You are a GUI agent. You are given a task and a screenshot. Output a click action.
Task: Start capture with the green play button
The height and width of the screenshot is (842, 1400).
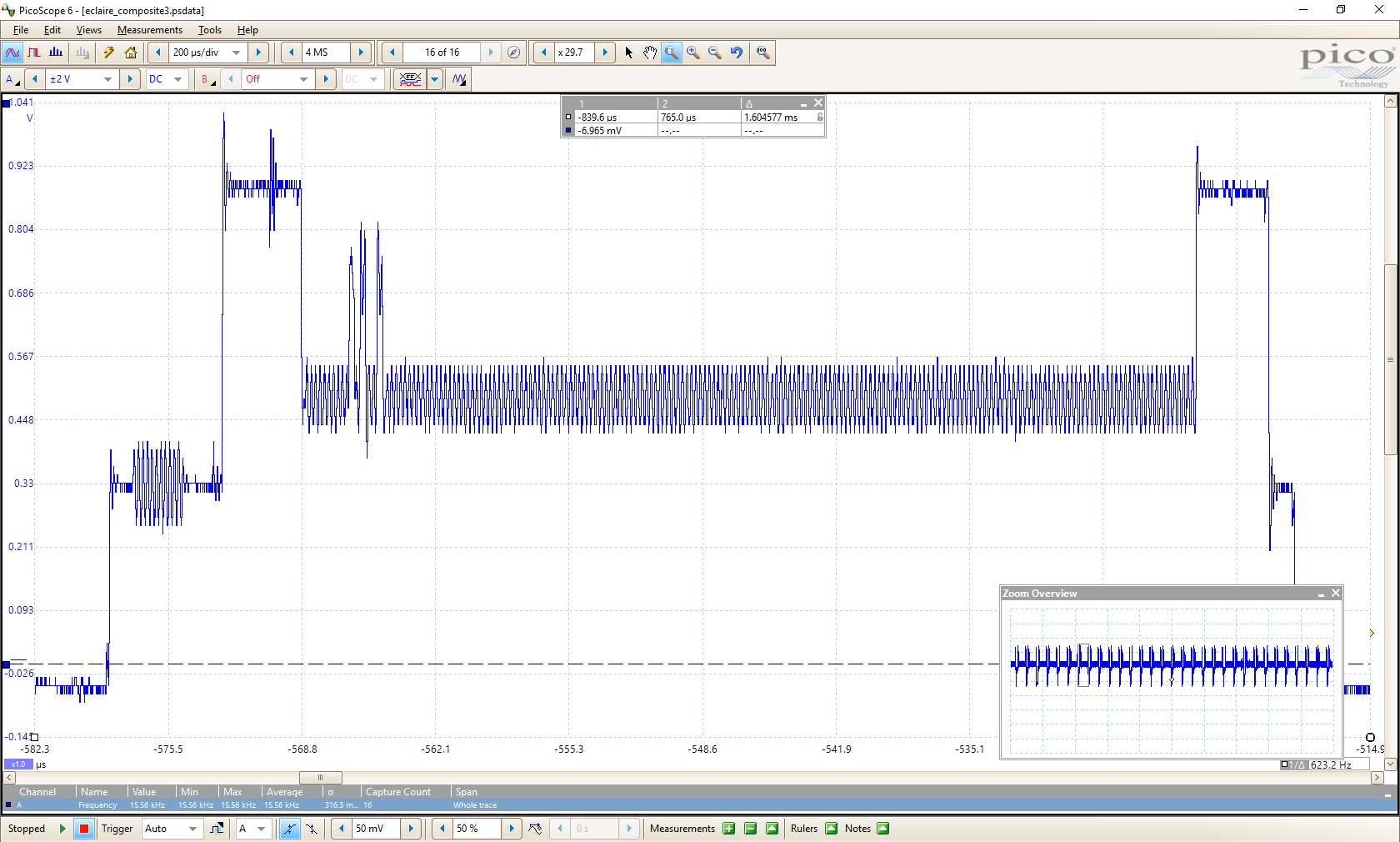62,829
